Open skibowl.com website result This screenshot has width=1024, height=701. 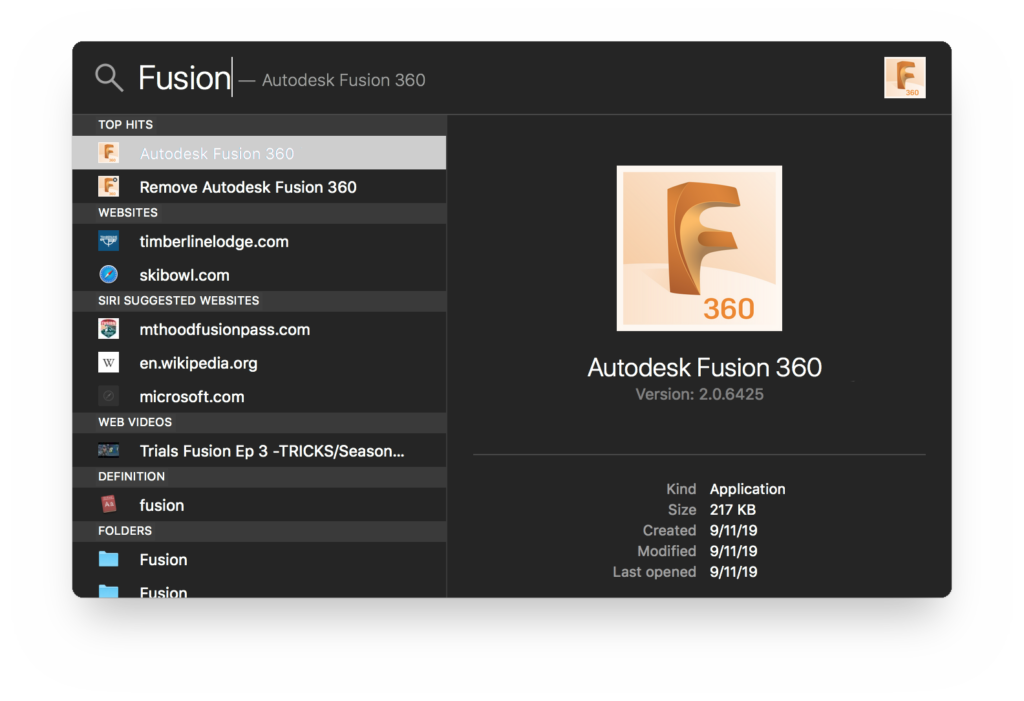coord(259,274)
